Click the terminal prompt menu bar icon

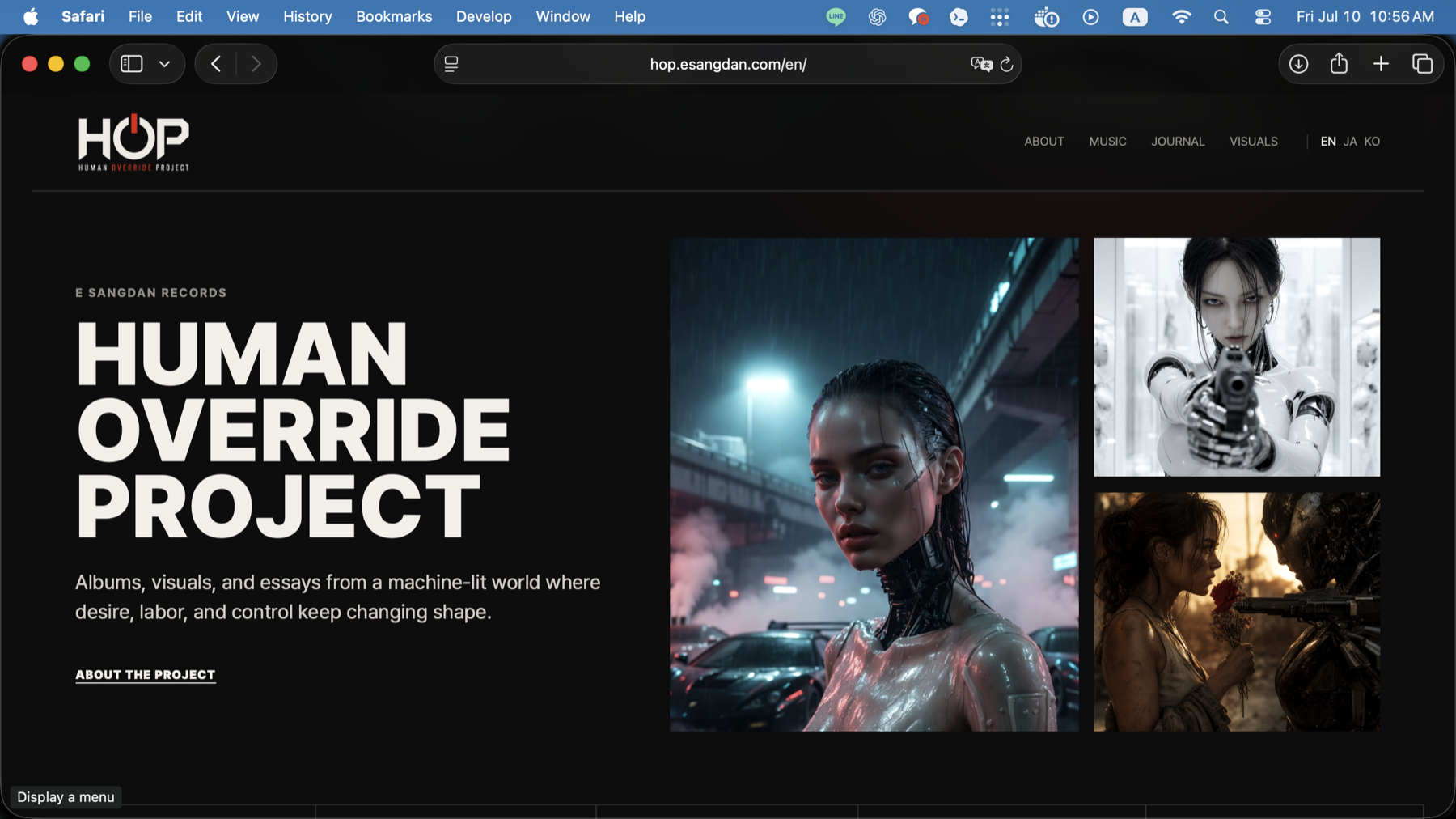[x=959, y=16]
